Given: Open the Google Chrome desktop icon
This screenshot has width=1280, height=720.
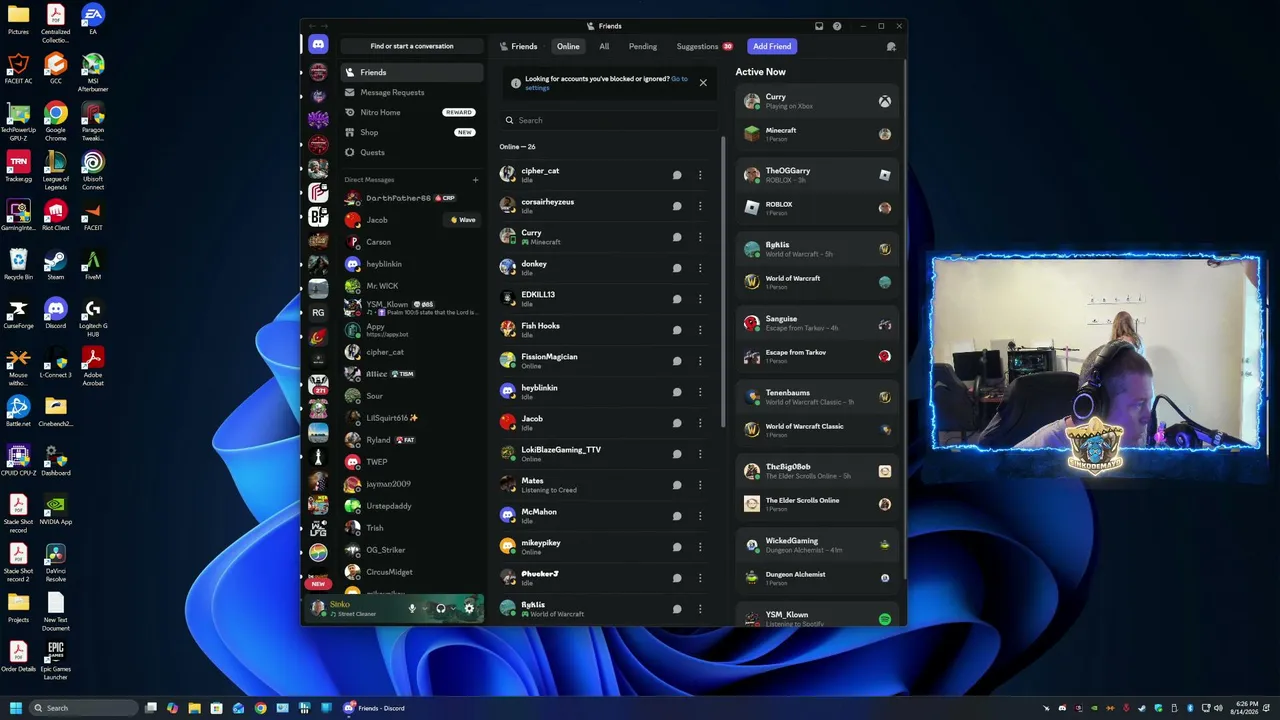Looking at the screenshot, I should [x=56, y=120].
